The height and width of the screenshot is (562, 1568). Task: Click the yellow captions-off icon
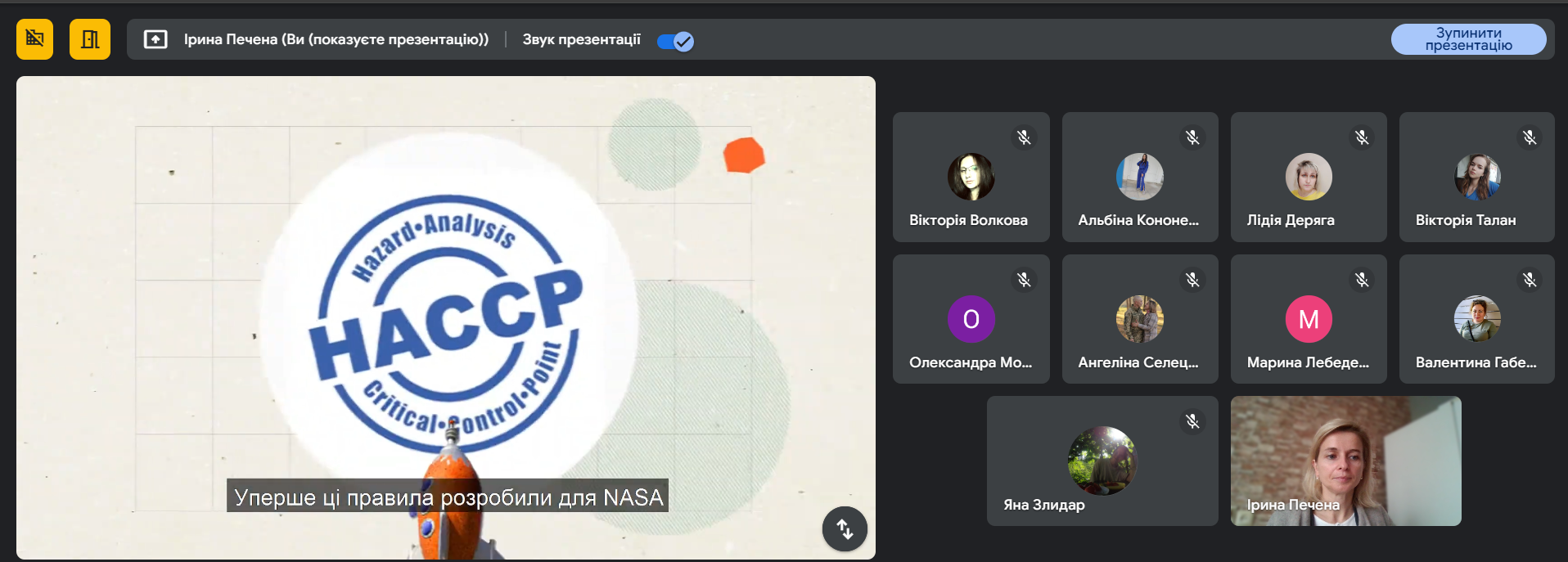click(x=34, y=39)
